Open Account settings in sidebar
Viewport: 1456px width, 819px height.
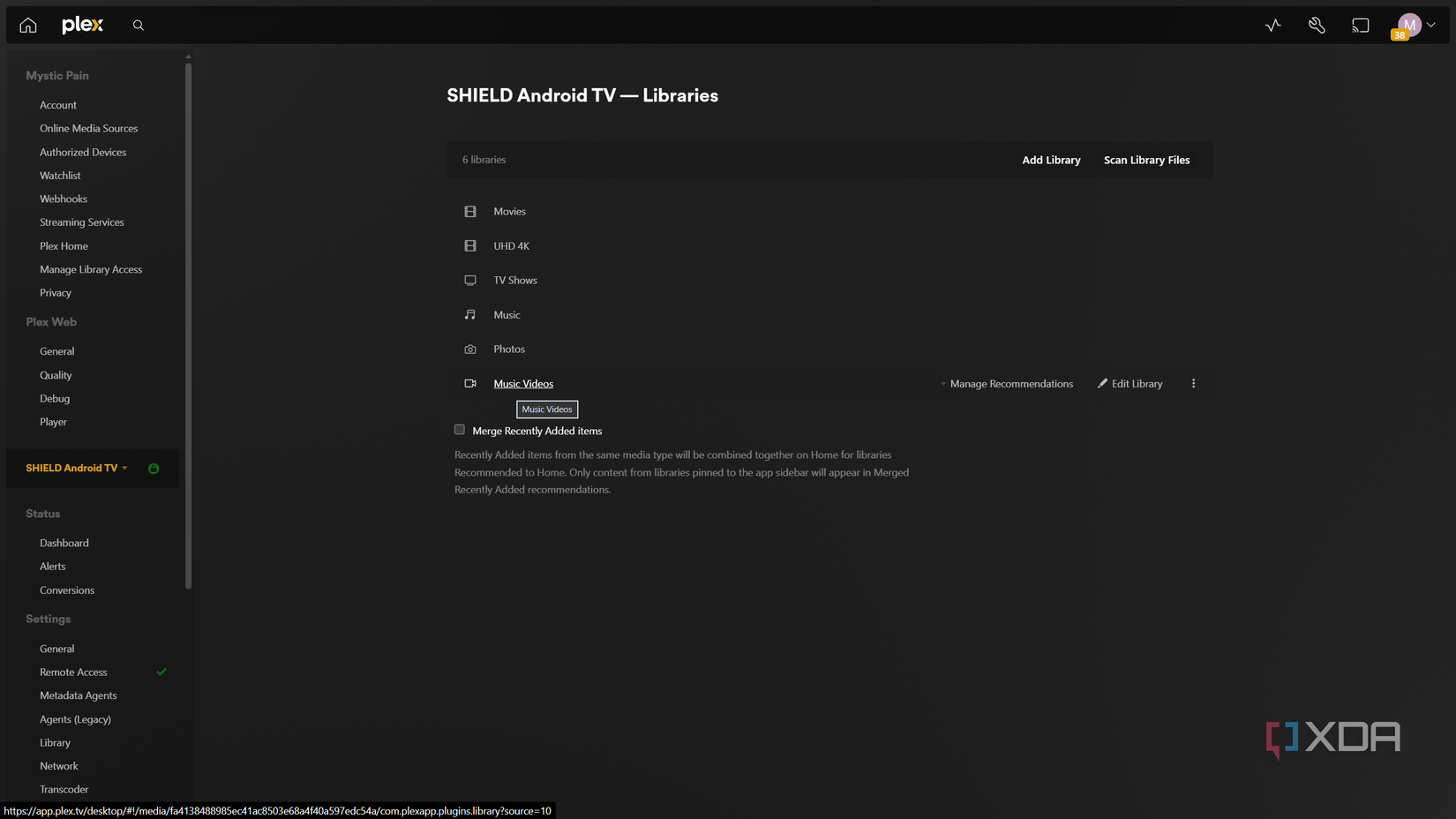(58, 105)
